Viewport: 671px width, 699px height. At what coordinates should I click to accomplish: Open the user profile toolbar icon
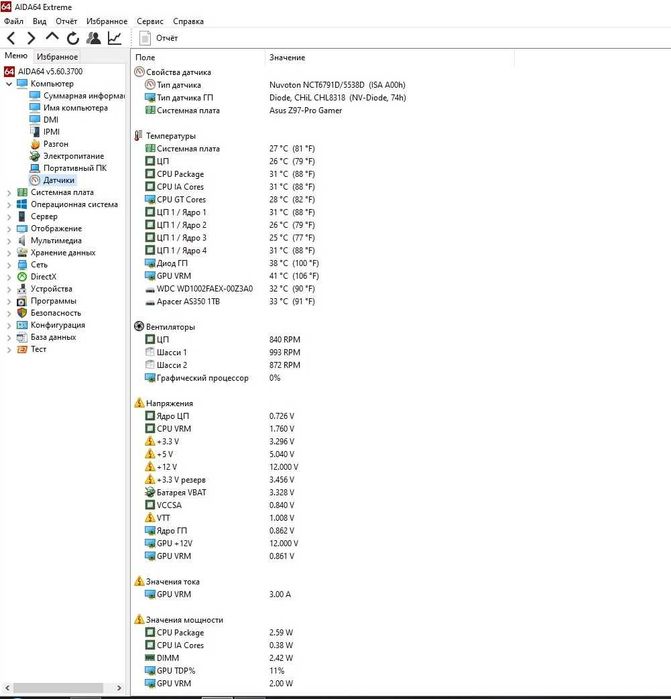tap(94, 38)
